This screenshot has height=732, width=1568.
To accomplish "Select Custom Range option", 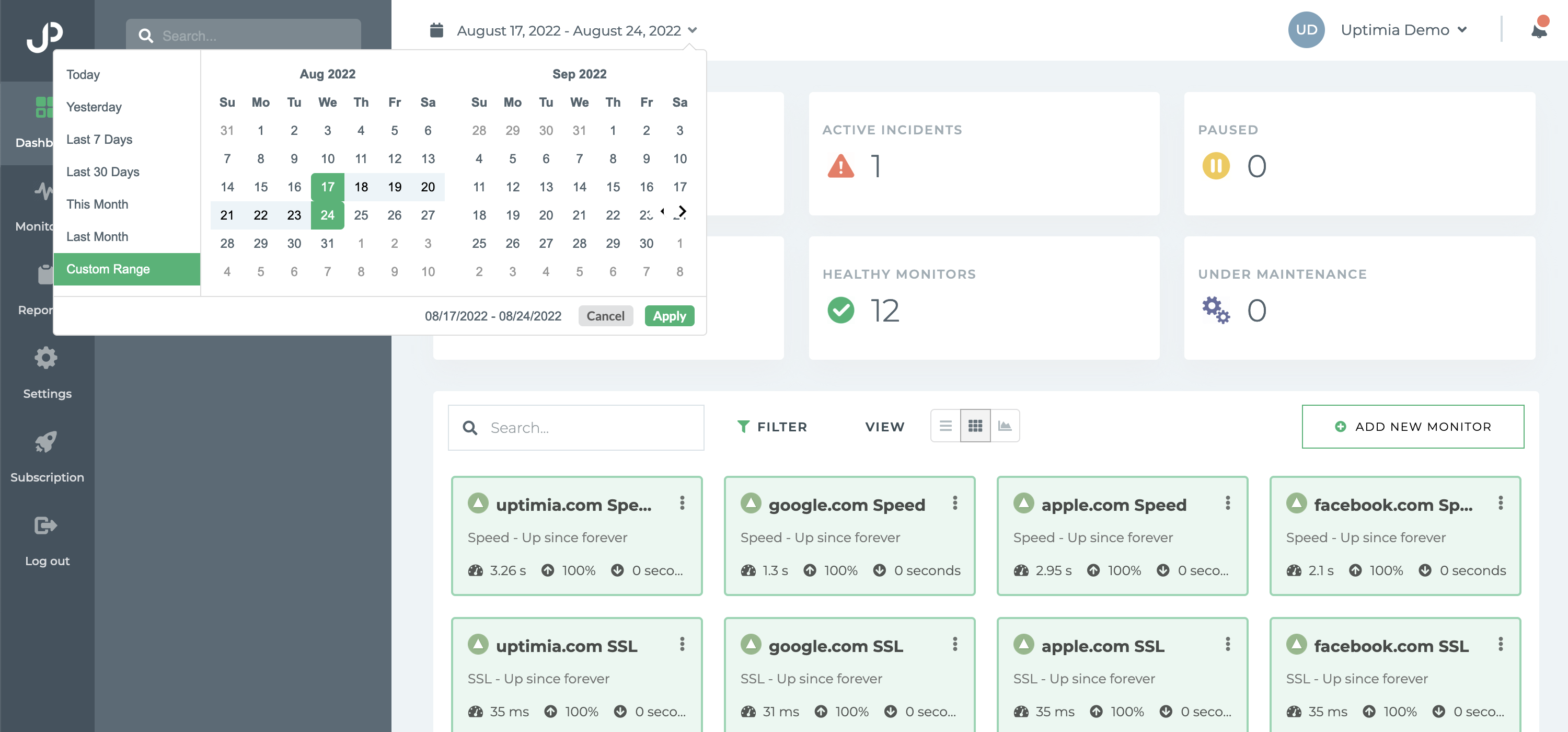I will pyautogui.click(x=126, y=269).
